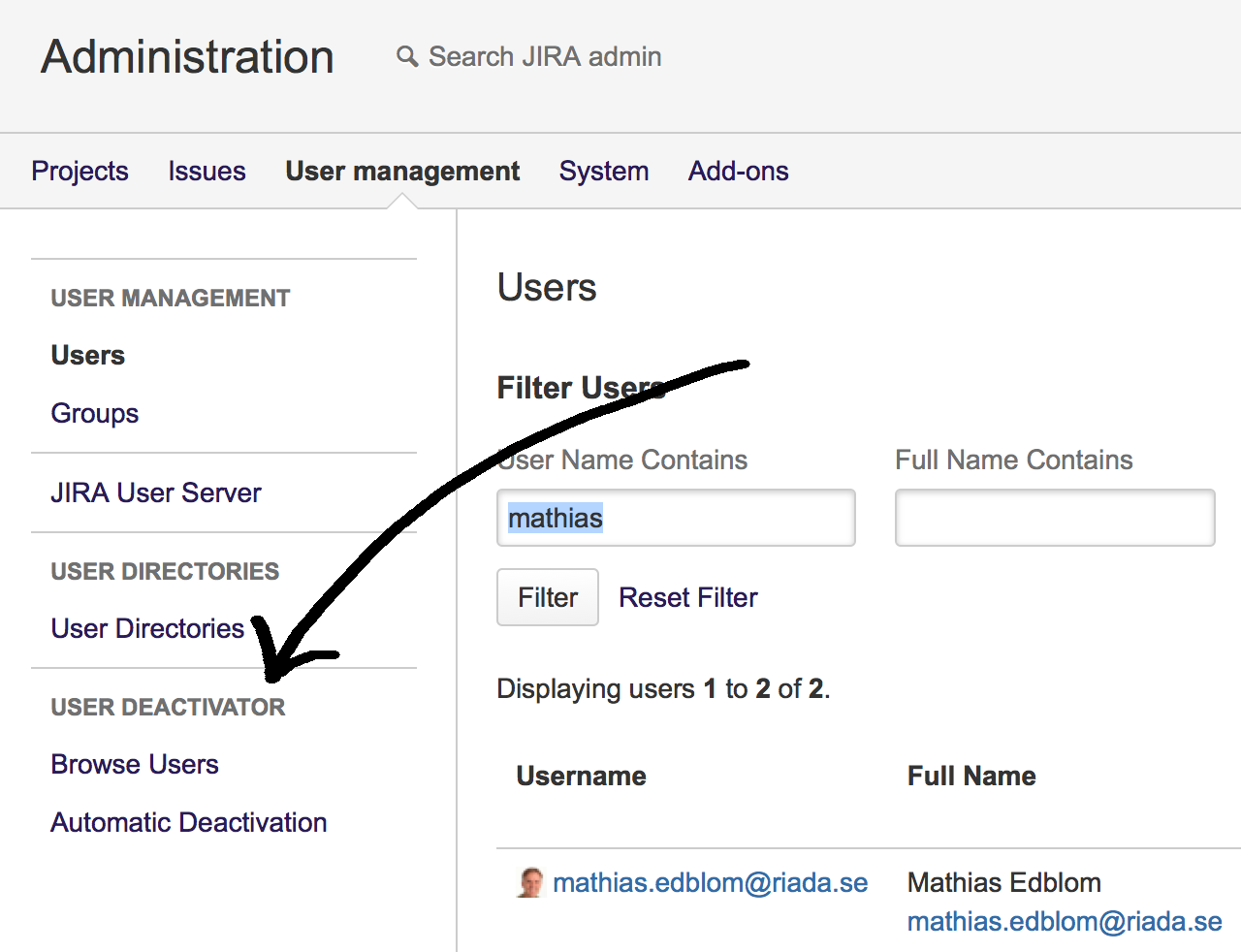Click email link under Mathias Edblom
The height and width of the screenshot is (952, 1241).
point(1065,921)
